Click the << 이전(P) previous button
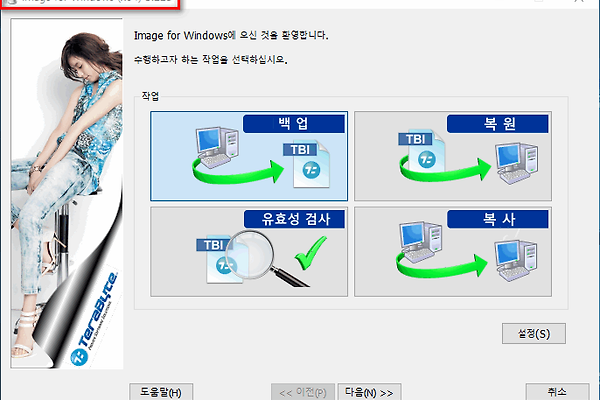 [x=303, y=392]
